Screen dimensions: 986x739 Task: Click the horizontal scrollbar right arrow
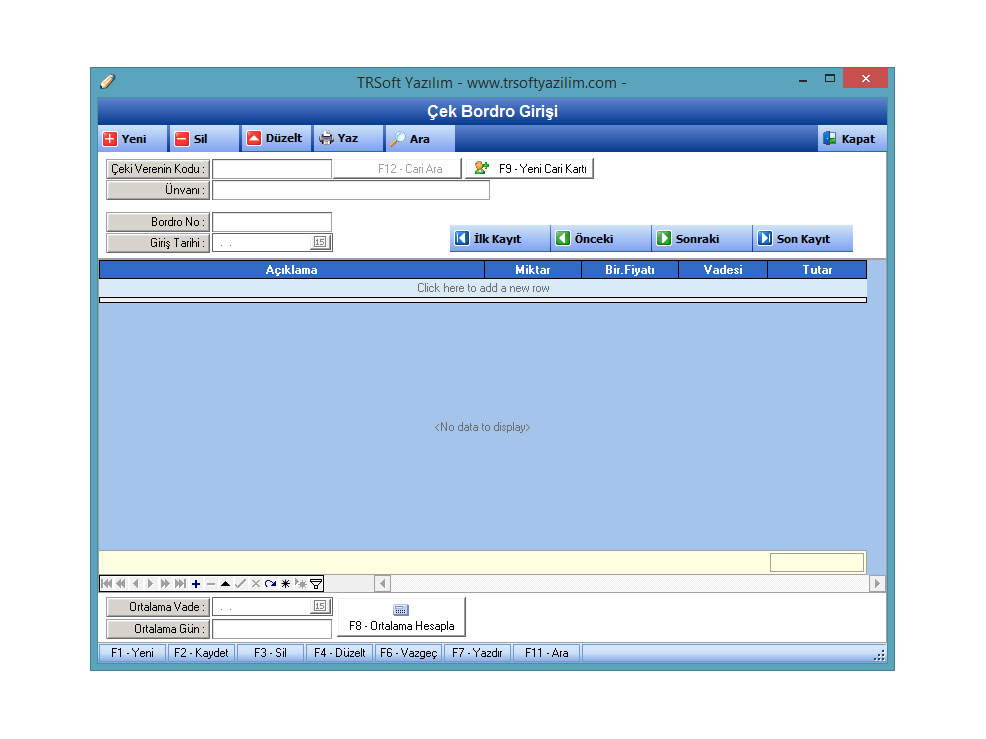coord(877,584)
